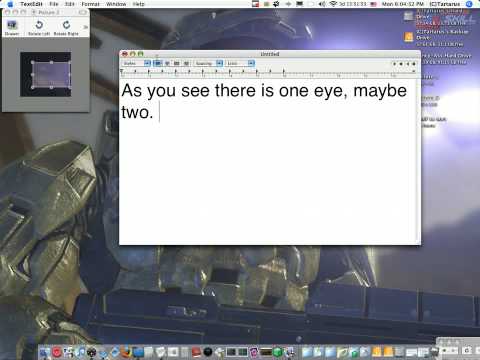Open the Apple menu

tap(10, 4)
